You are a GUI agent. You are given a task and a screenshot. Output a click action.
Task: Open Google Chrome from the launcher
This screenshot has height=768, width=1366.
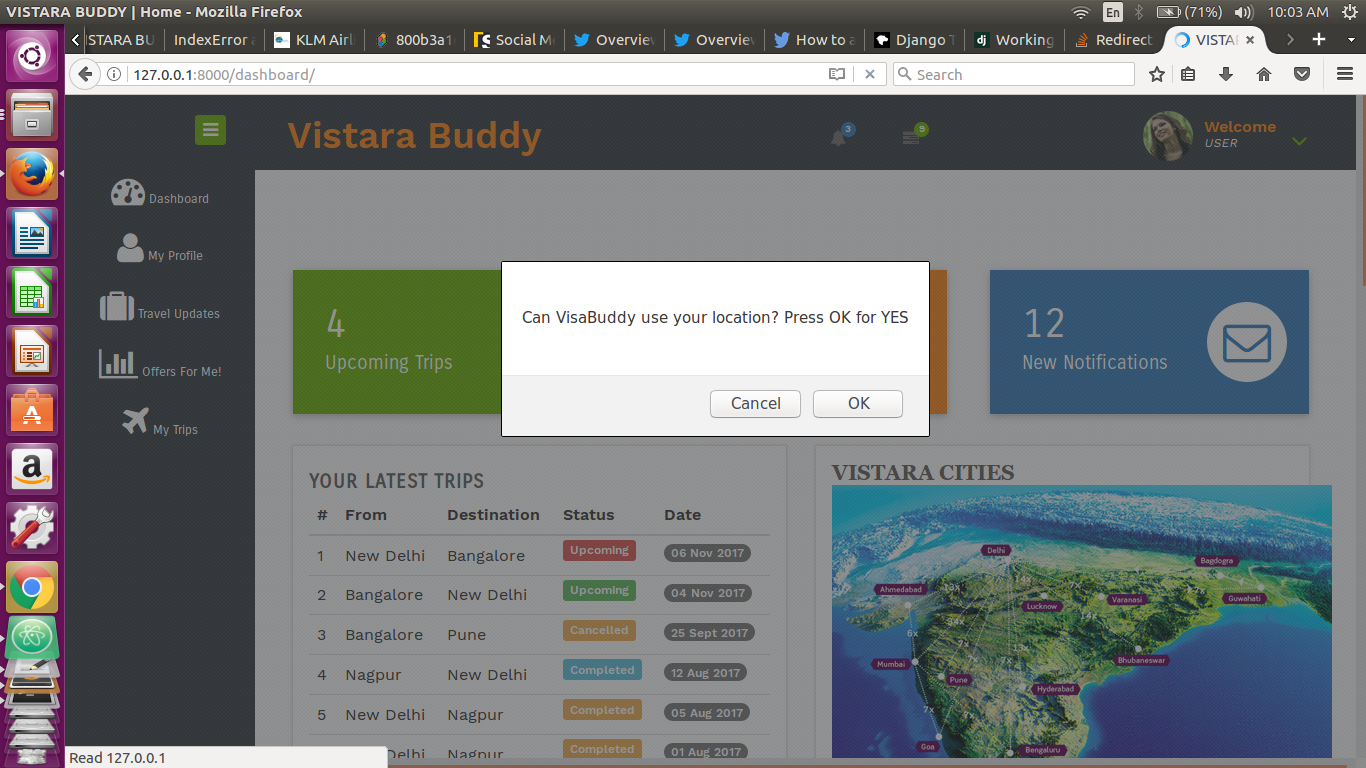pyautogui.click(x=33, y=587)
